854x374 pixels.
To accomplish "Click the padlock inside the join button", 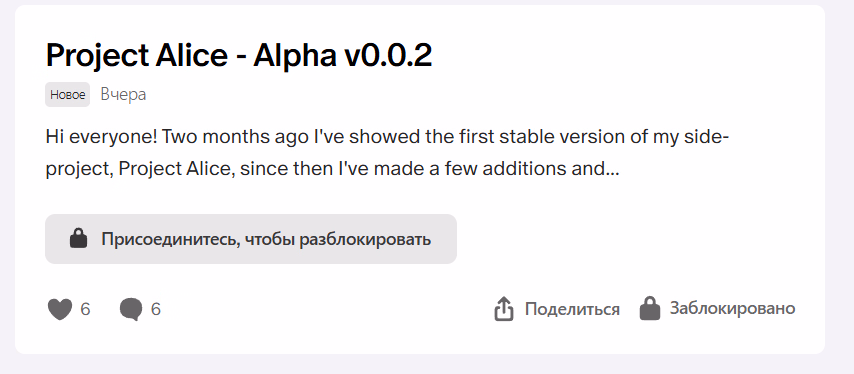I will pos(78,238).
